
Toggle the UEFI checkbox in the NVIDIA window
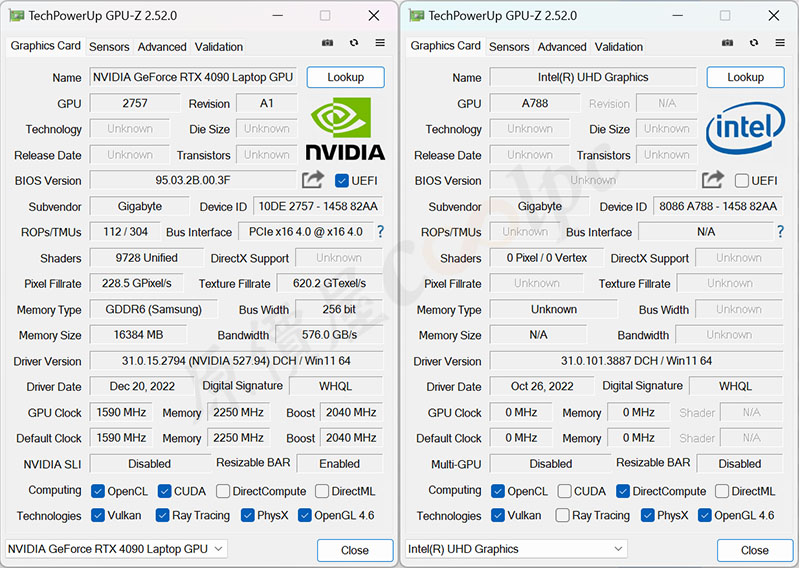point(342,181)
